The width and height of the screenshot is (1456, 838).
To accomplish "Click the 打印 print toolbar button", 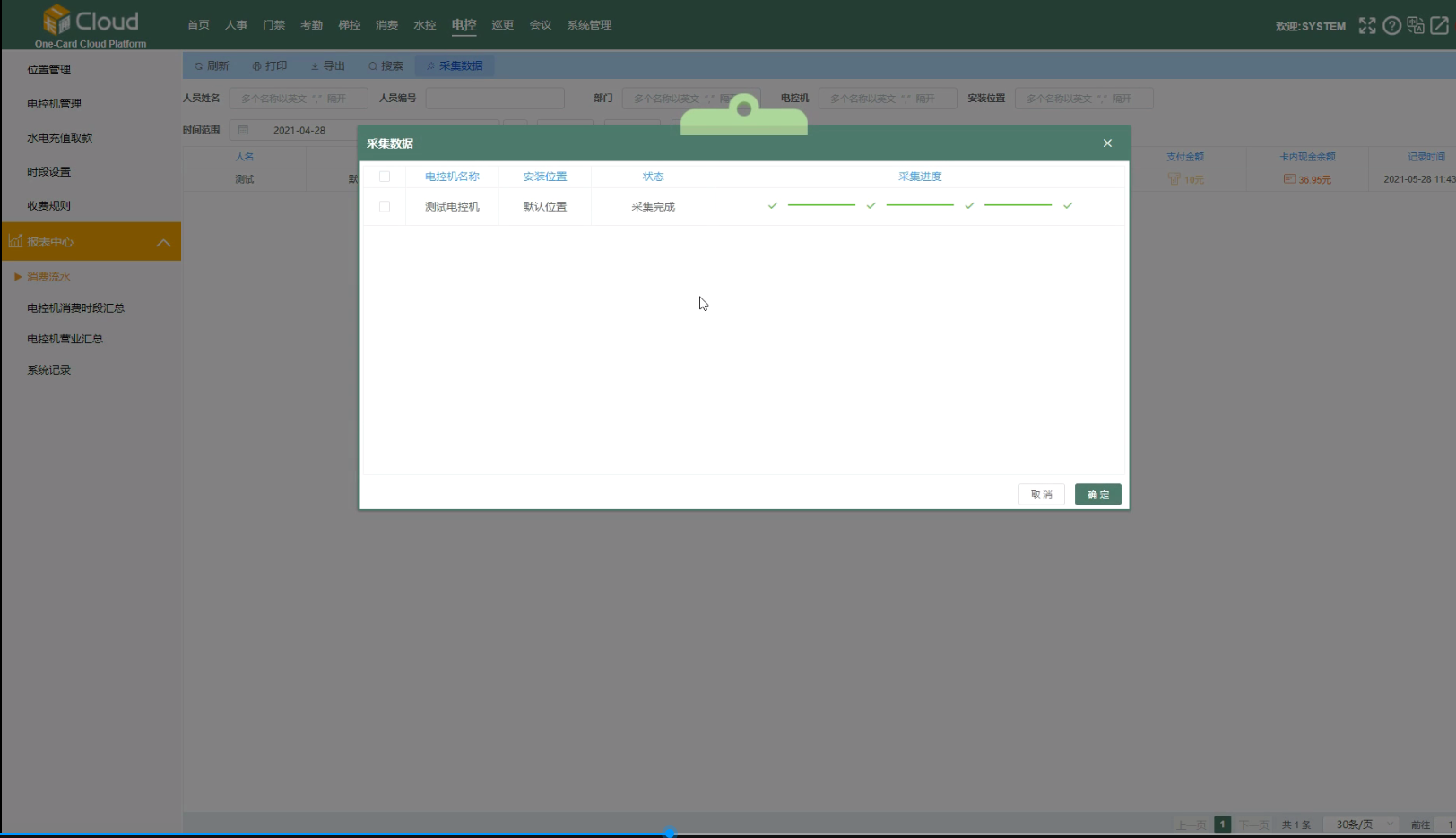I will click(270, 66).
